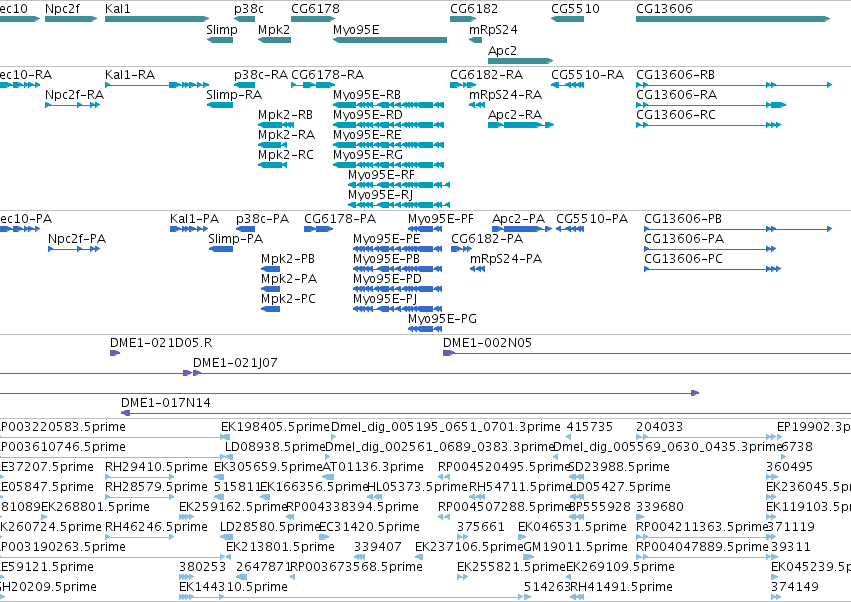This screenshot has width=851, height=602.
Task: Click the Myo95E-RG transcript label
Action: click(x=368, y=155)
